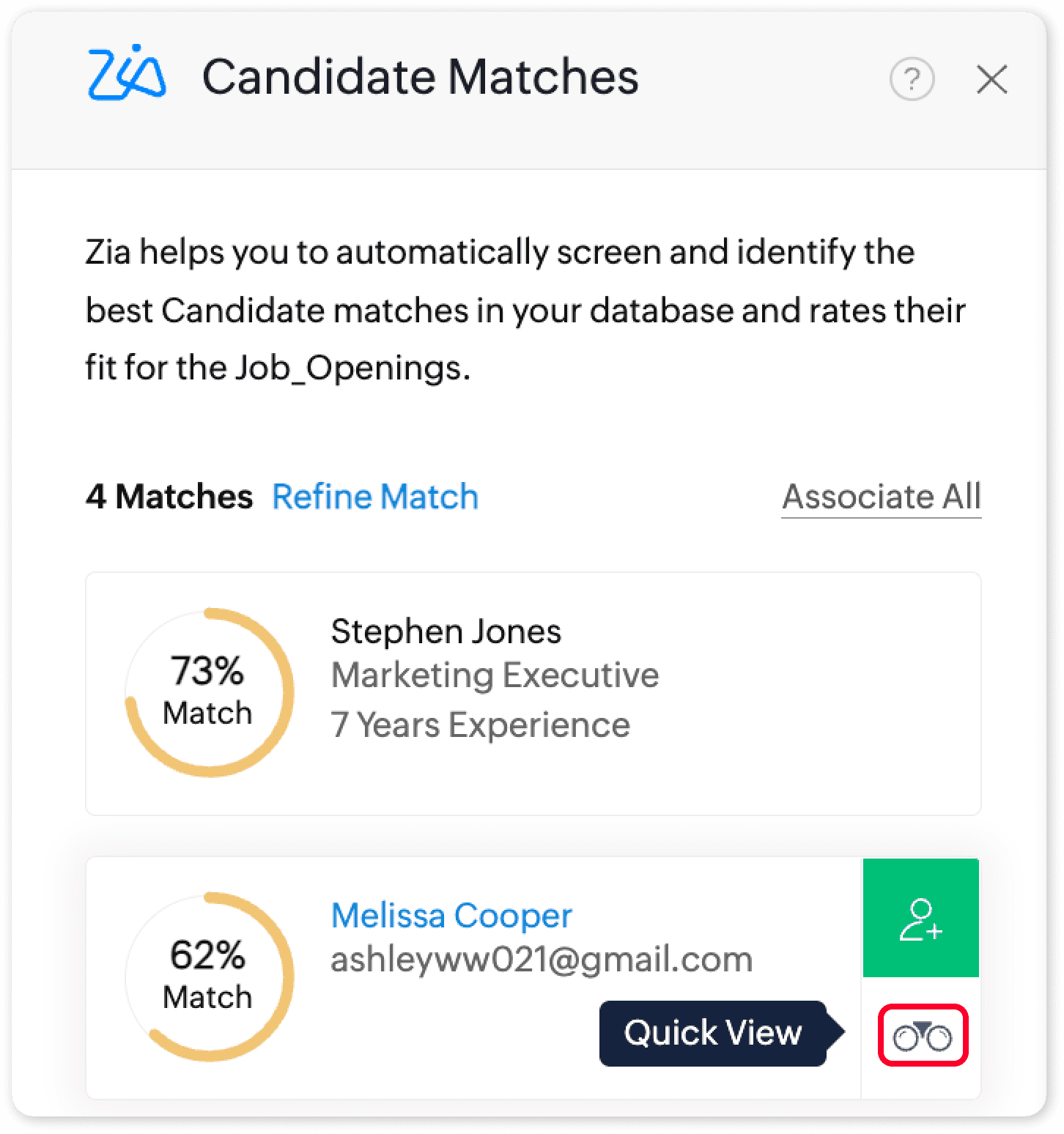This screenshot has width=1064, height=1134.
Task: Select the Stephen Jones name
Action: (x=446, y=631)
